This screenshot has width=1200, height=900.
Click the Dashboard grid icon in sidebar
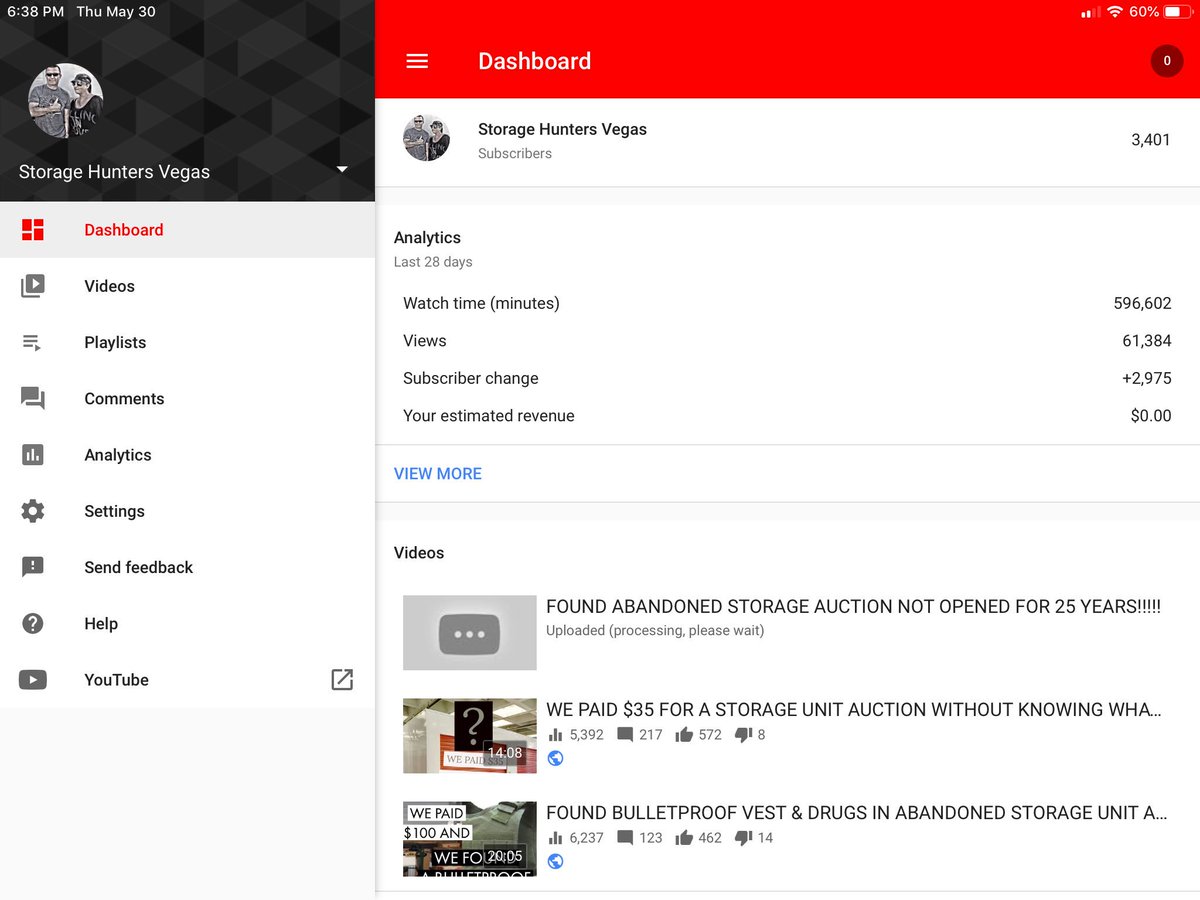[x=33, y=230]
